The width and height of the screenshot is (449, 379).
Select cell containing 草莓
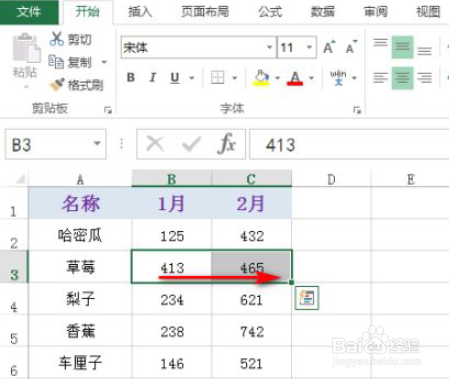(x=80, y=267)
